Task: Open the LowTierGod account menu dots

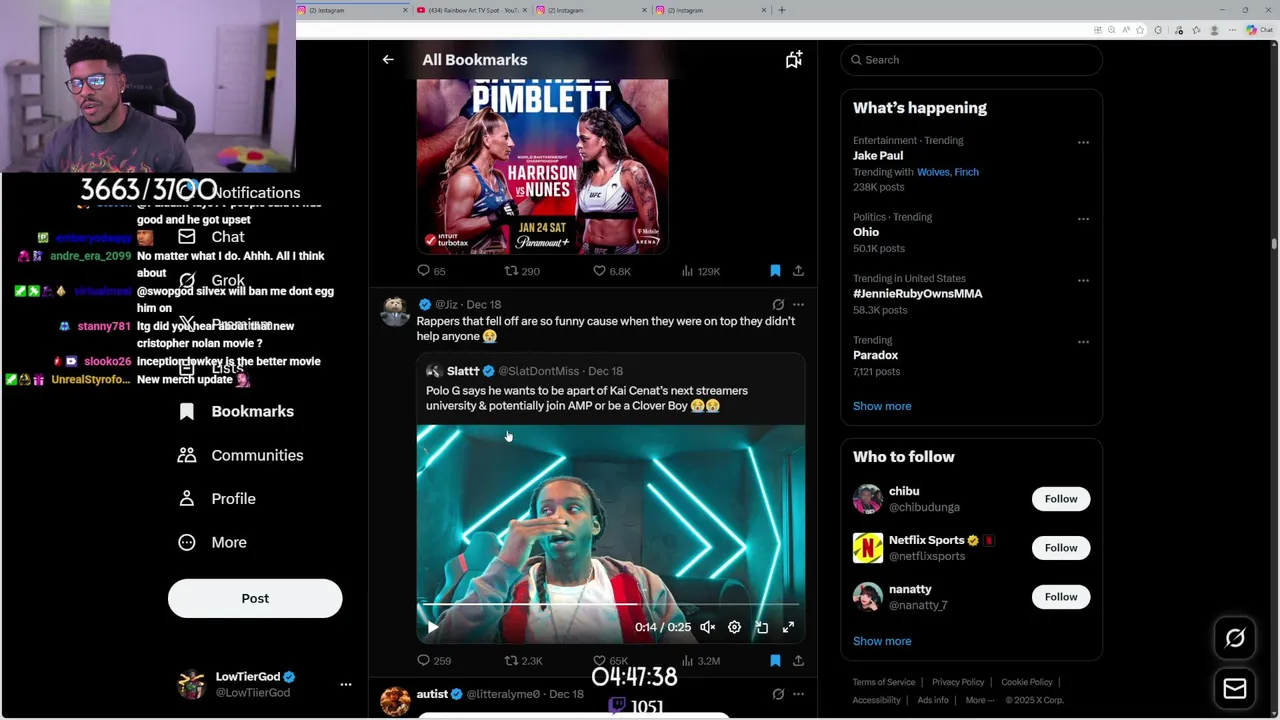Action: pyautogui.click(x=346, y=685)
